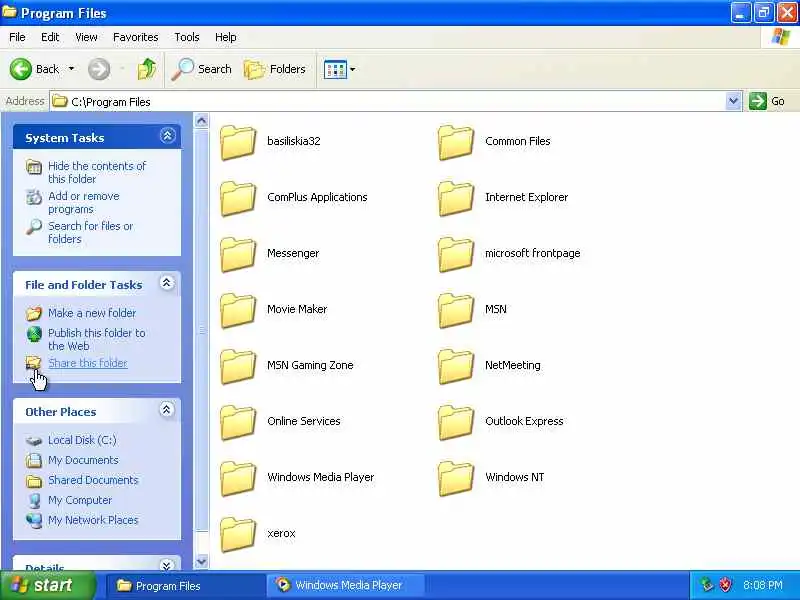This screenshot has width=800, height=600.
Task: Open the Favorites menu
Action: (136, 37)
